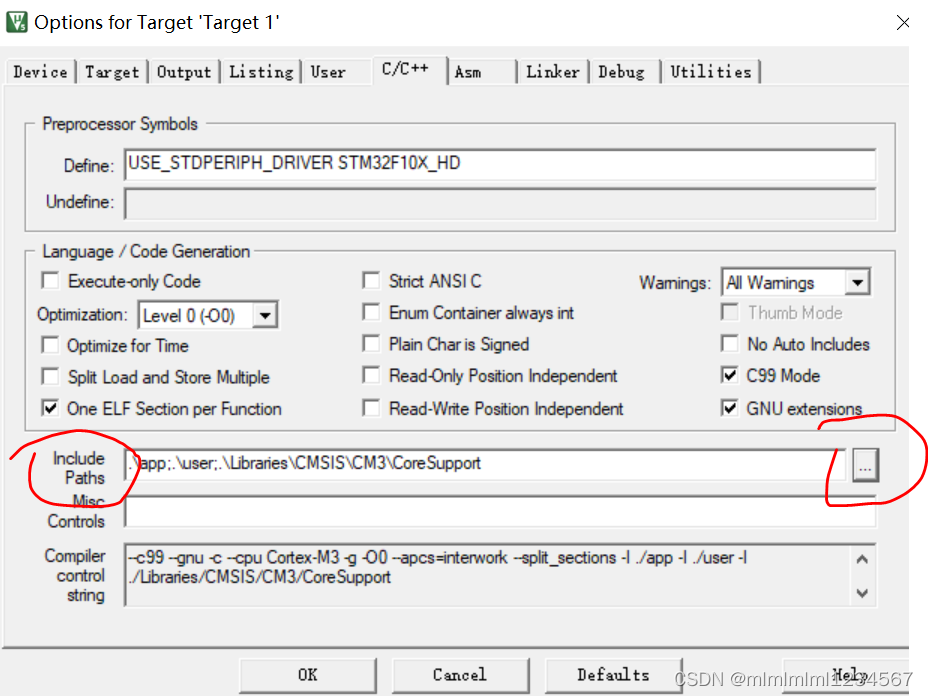Viewport: 928px width, 696px height.
Task: Toggle Read-Write Position Independent checkbox
Action: pyautogui.click(x=371, y=408)
